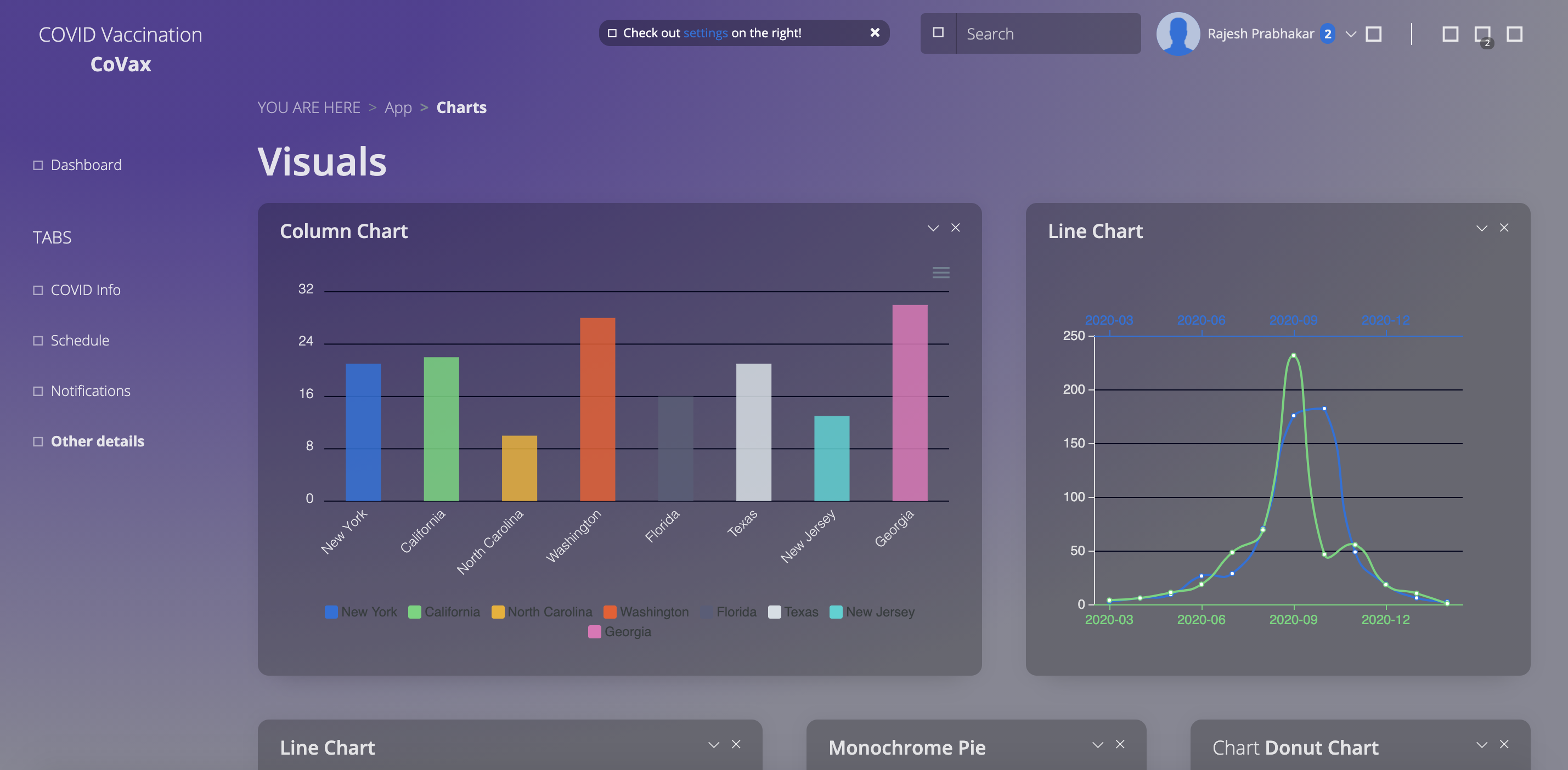Image resolution: width=1568 pixels, height=770 pixels.
Task: Select Schedule in sidebar
Action: [x=80, y=340]
